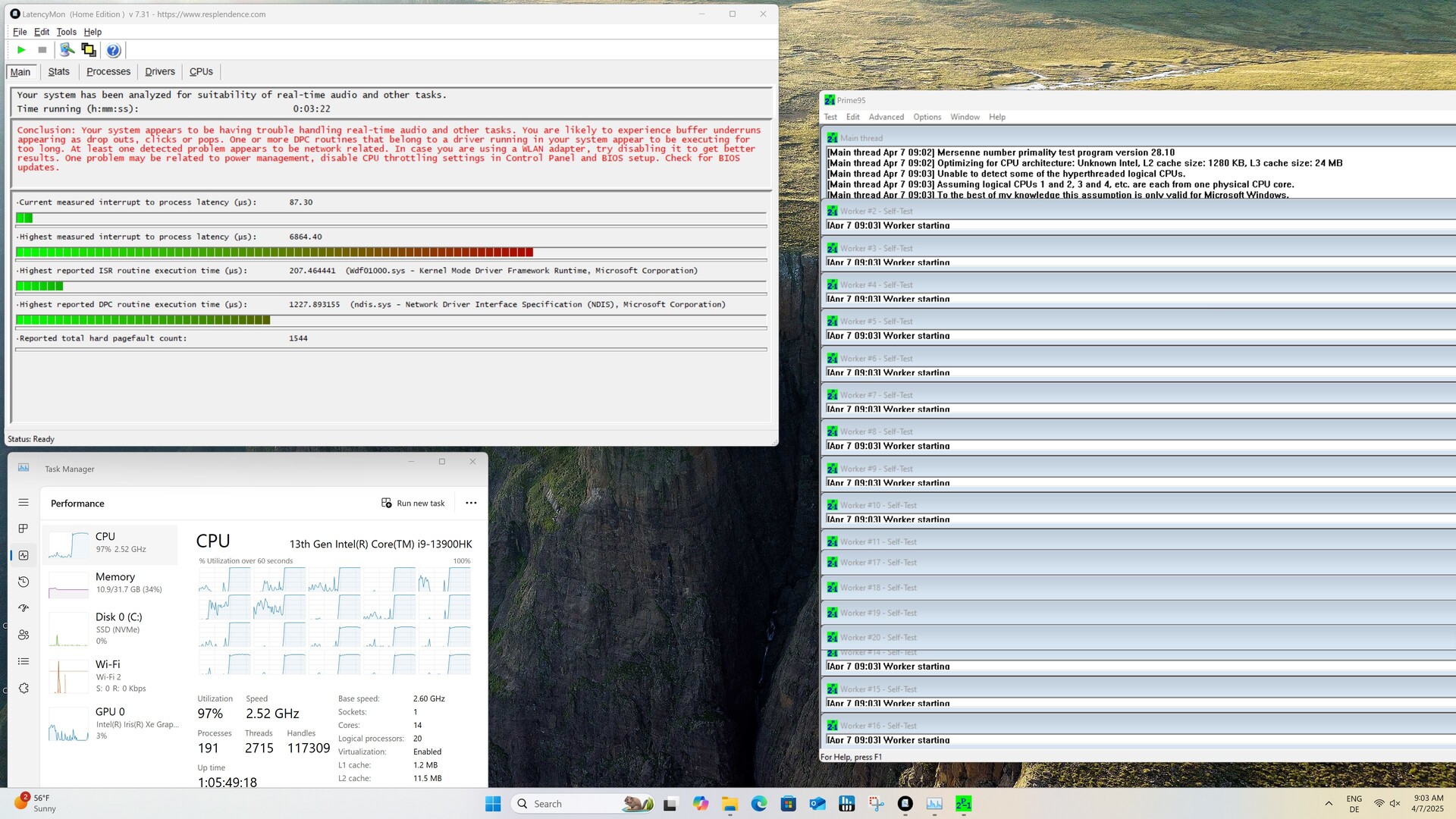Image resolution: width=1456 pixels, height=819 pixels.
Task: Expand Task Manager hamburger navigation menu
Action: pos(24,503)
